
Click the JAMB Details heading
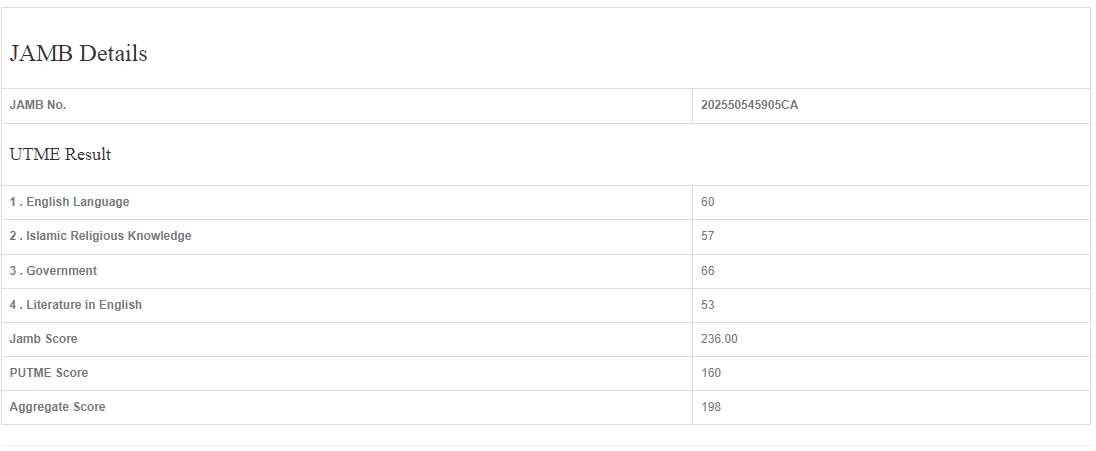tap(78, 54)
